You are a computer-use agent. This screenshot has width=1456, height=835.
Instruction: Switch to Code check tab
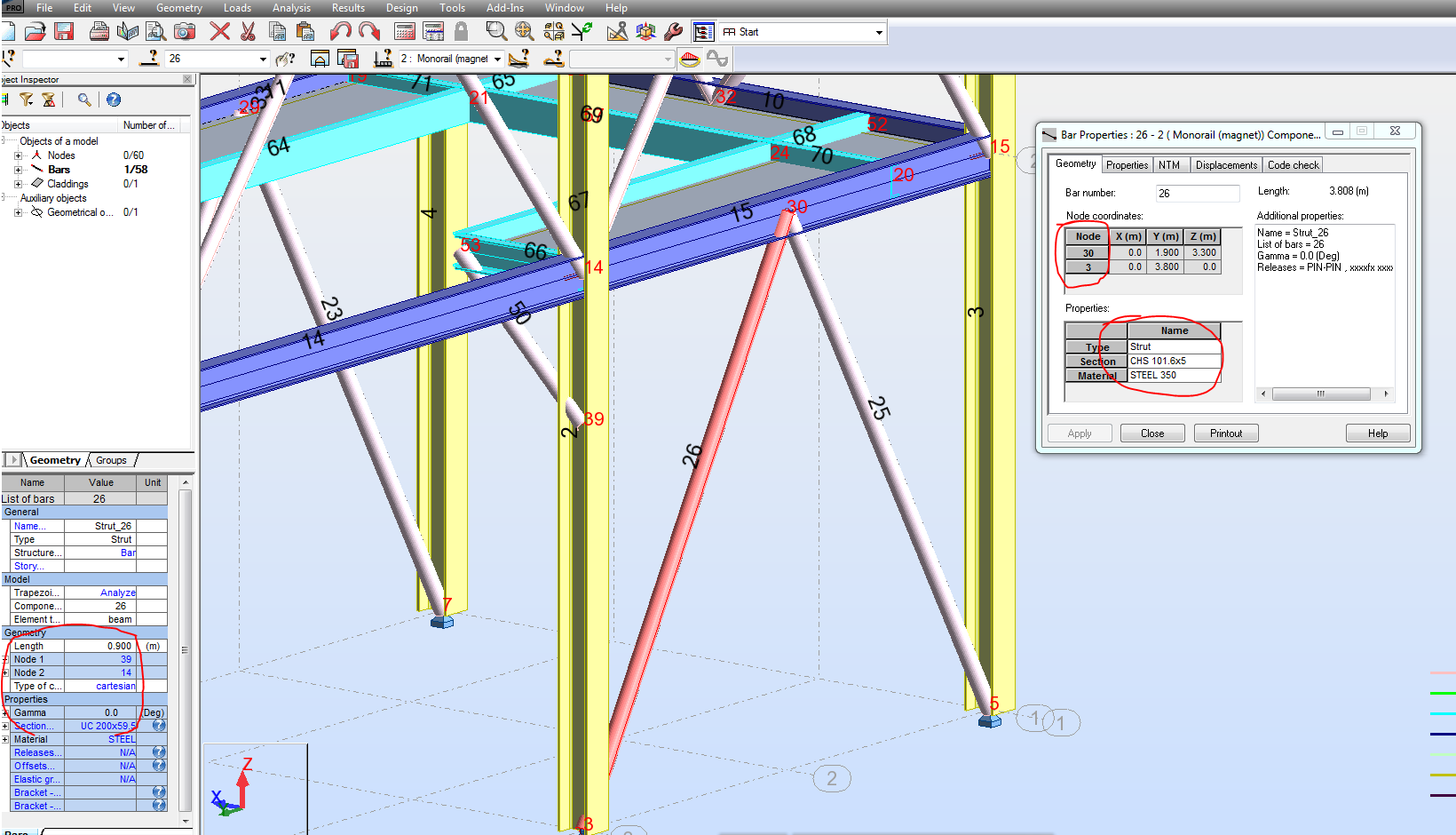coord(1293,165)
